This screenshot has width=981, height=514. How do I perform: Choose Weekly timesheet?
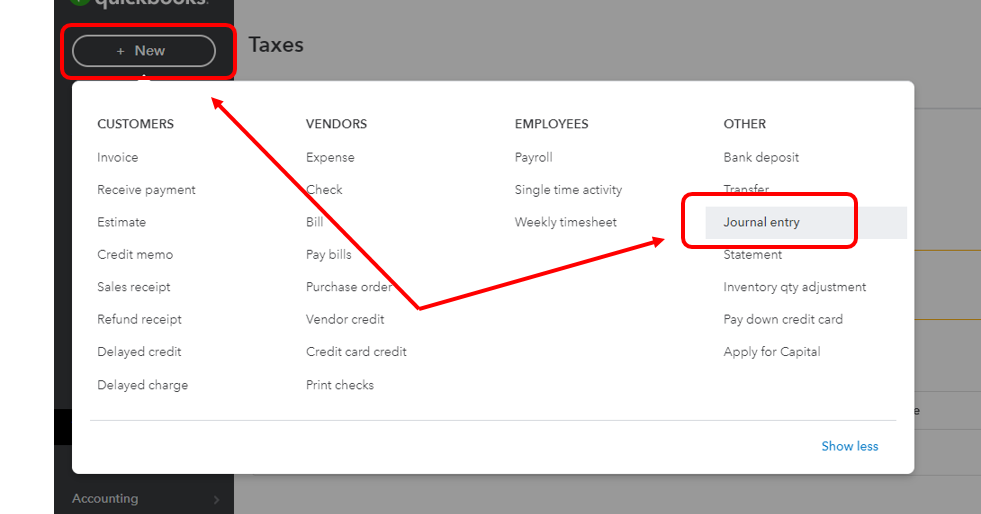pos(566,222)
